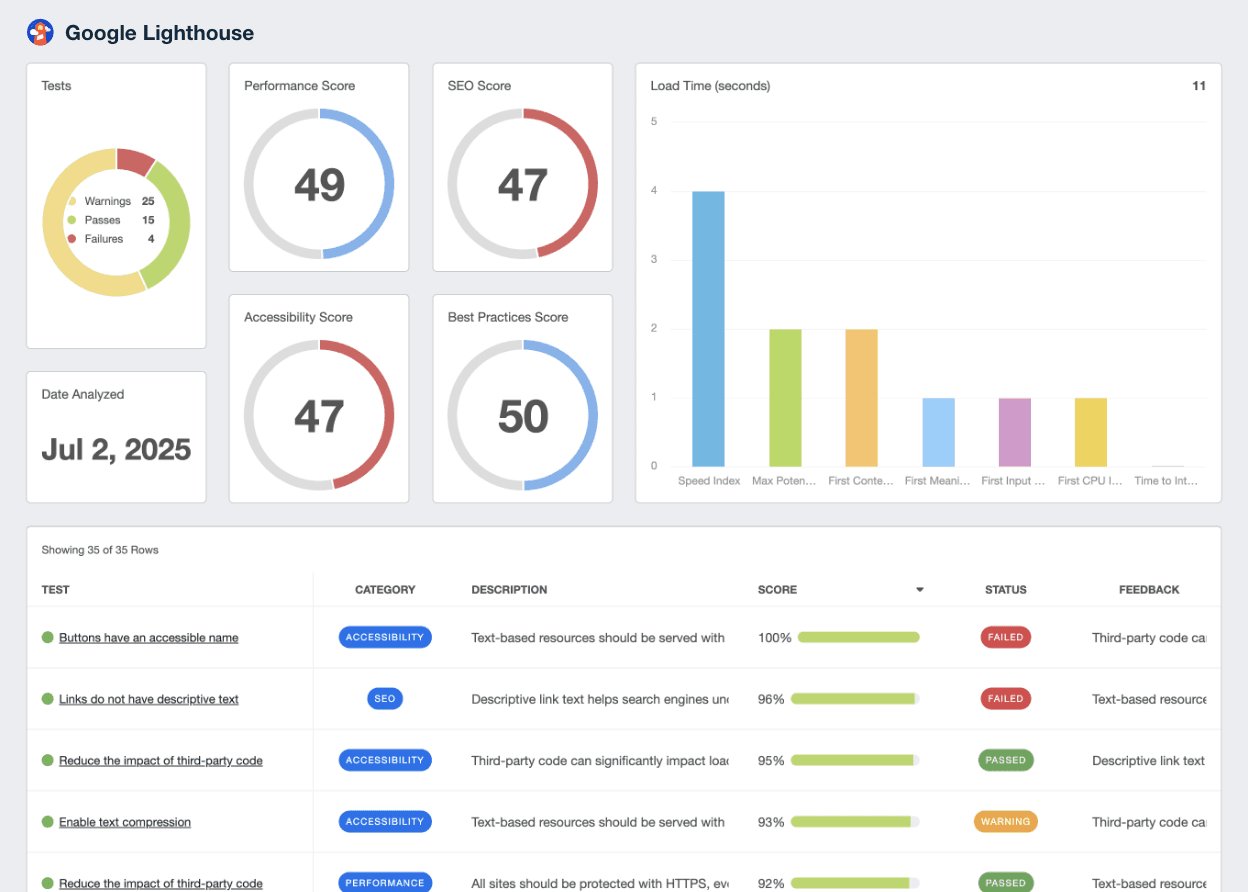Viewport: 1248px width, 892px height.
Task: Click the 96% green score progress bar
Action: [x=854, y=698]
